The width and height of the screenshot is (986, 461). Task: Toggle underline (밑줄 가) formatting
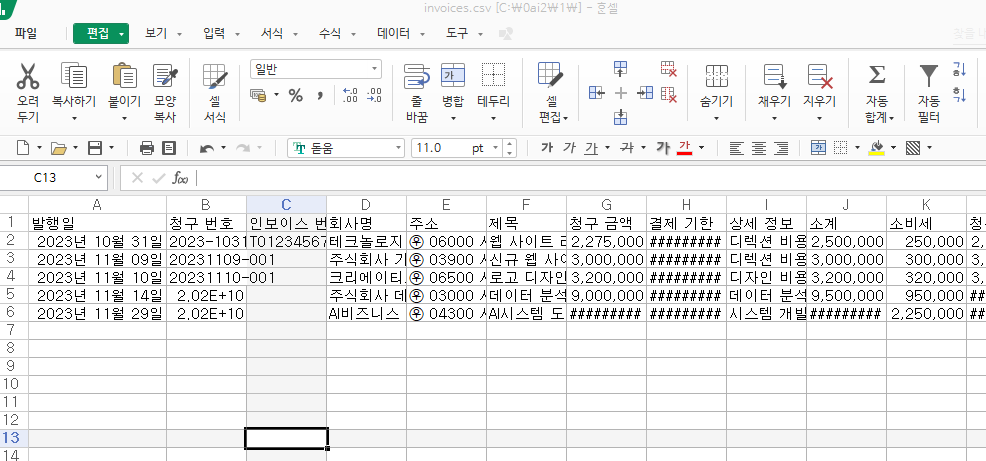590,148
